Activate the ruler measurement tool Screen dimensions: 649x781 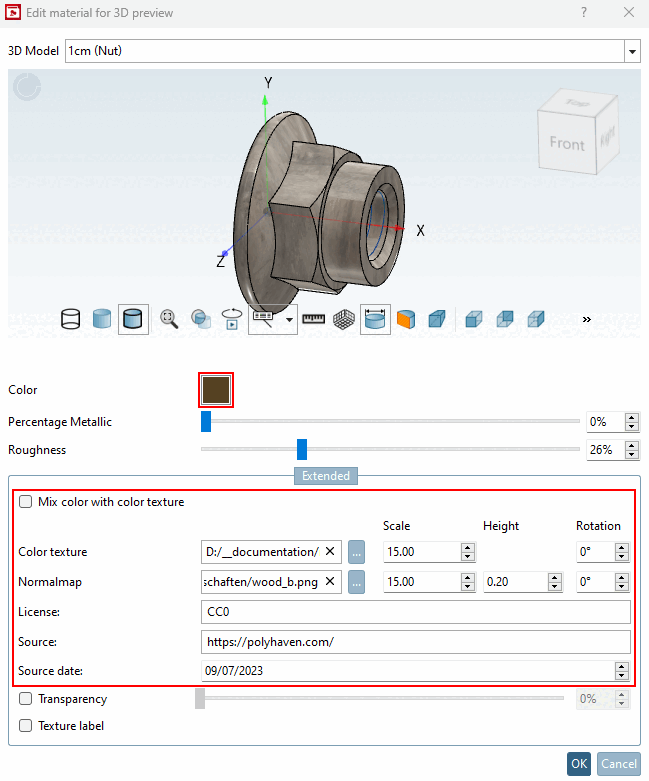click(313, 319)
